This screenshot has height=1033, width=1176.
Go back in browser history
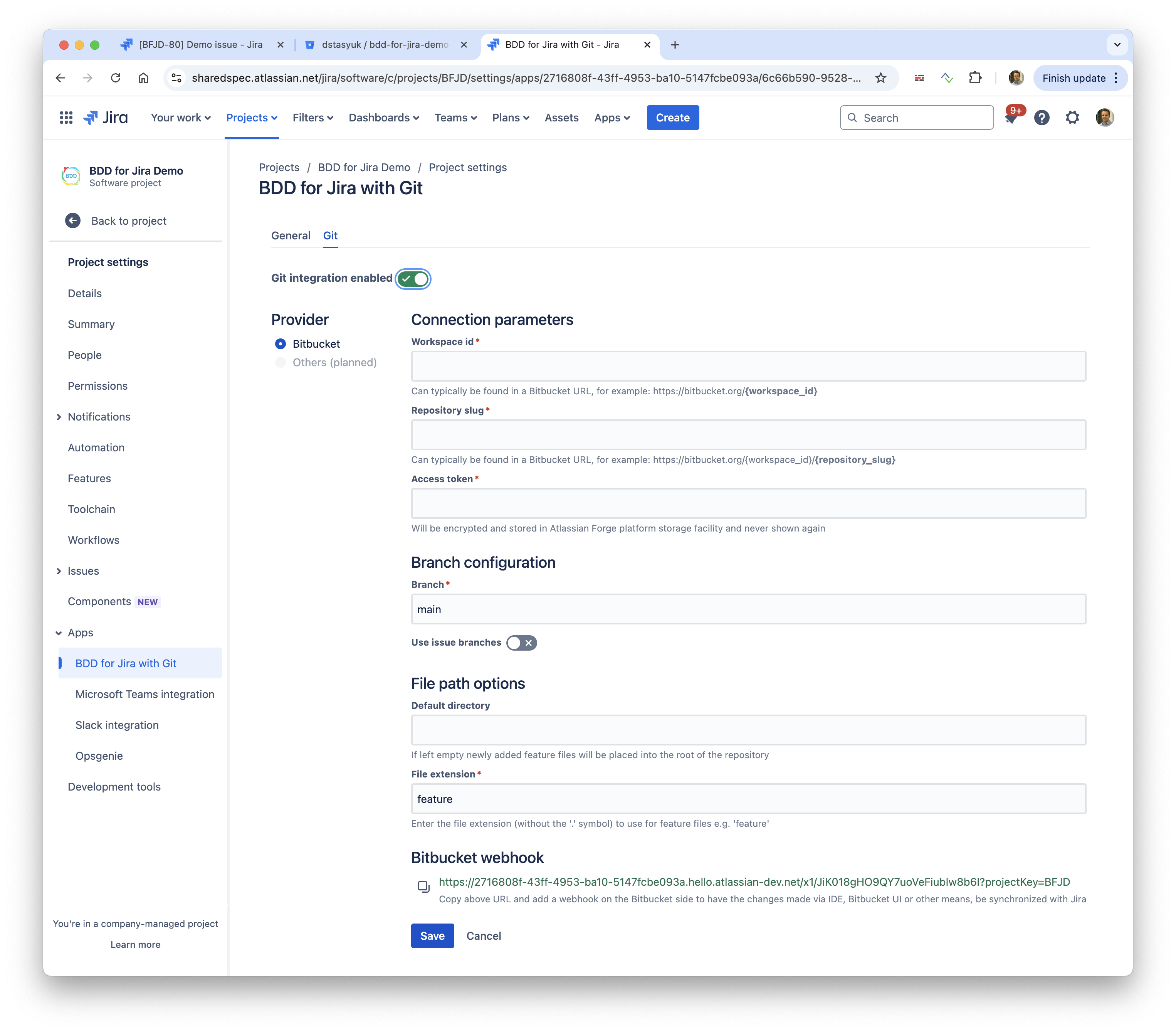[x=60, y=78]
